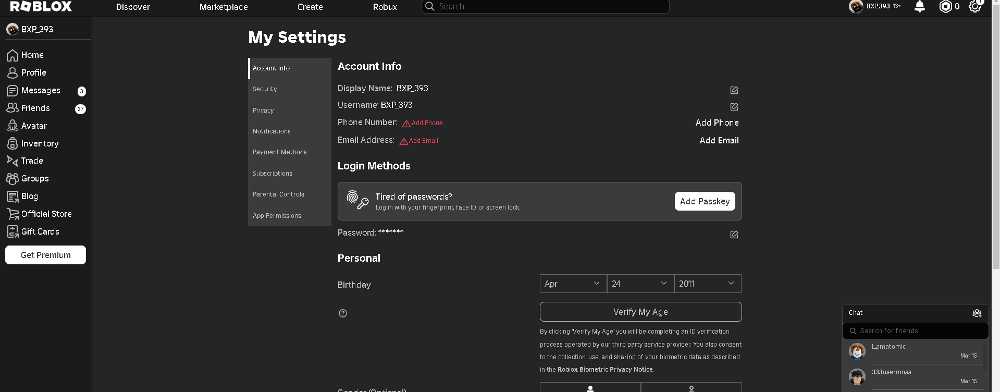1000x392 pixels.
Task: Select the Payment Methods settings tab
Action: coord(290,152)
